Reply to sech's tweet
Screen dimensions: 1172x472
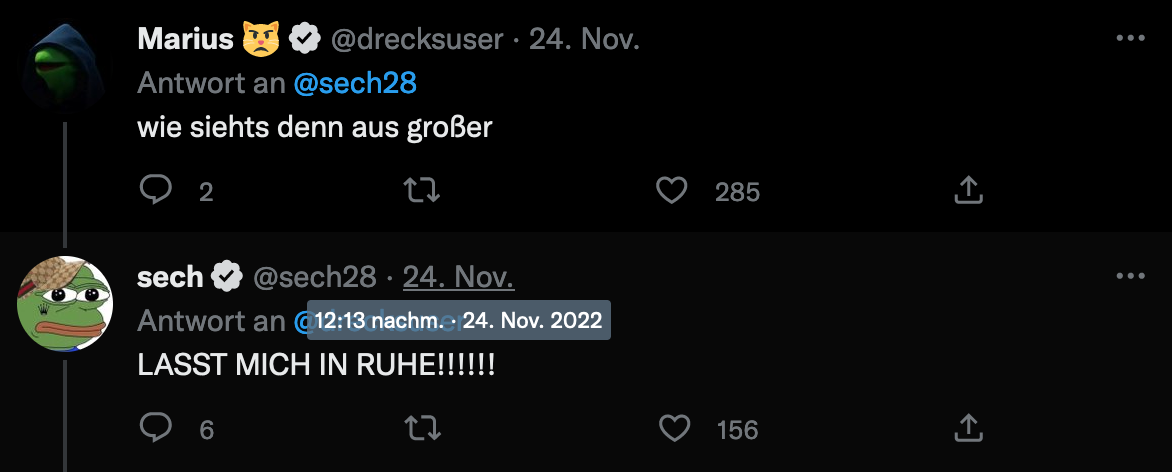[155, 428]
